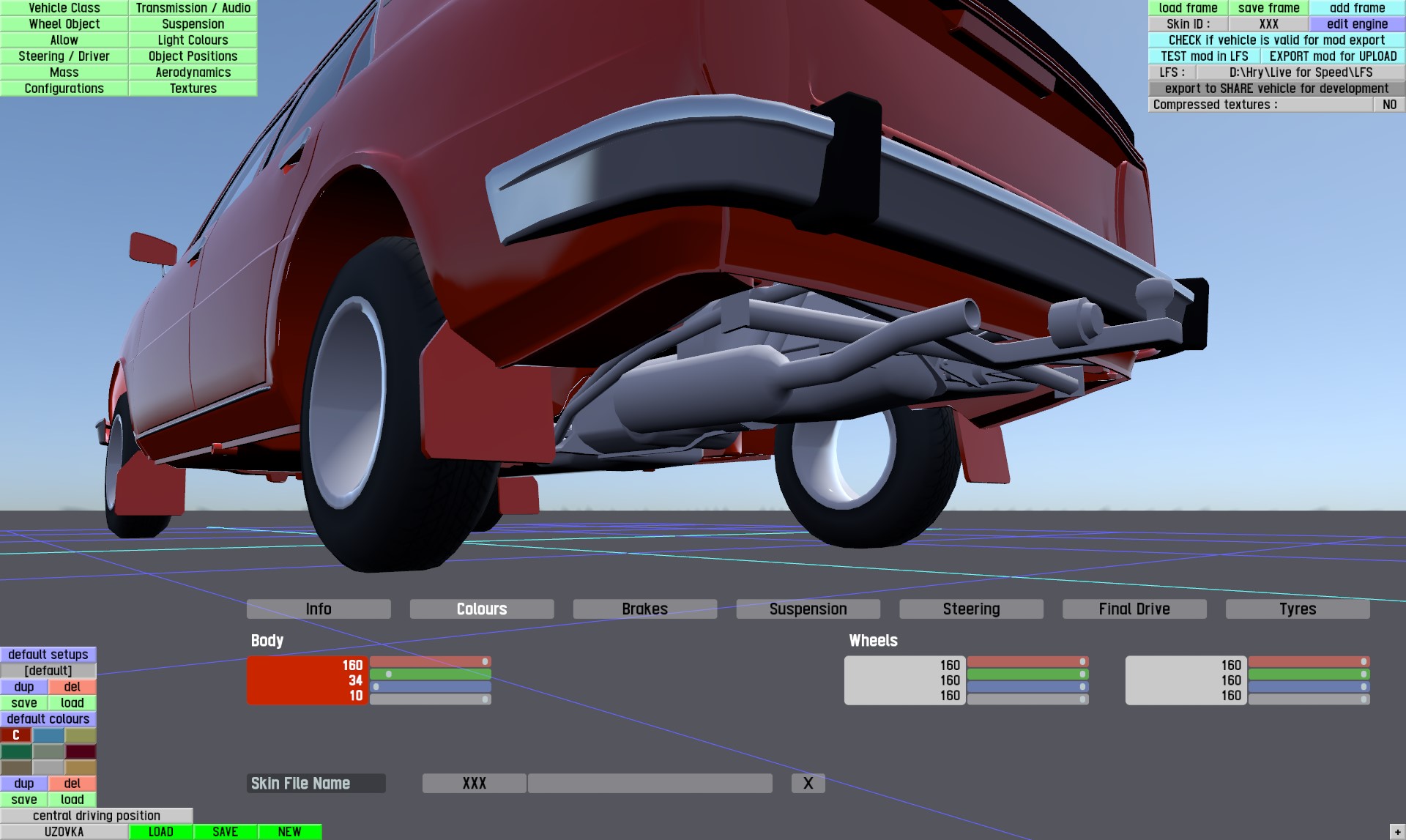Switch to the Tyres tab
1406x840 pixels.
pyautogui.click(x=1297, y=609)
